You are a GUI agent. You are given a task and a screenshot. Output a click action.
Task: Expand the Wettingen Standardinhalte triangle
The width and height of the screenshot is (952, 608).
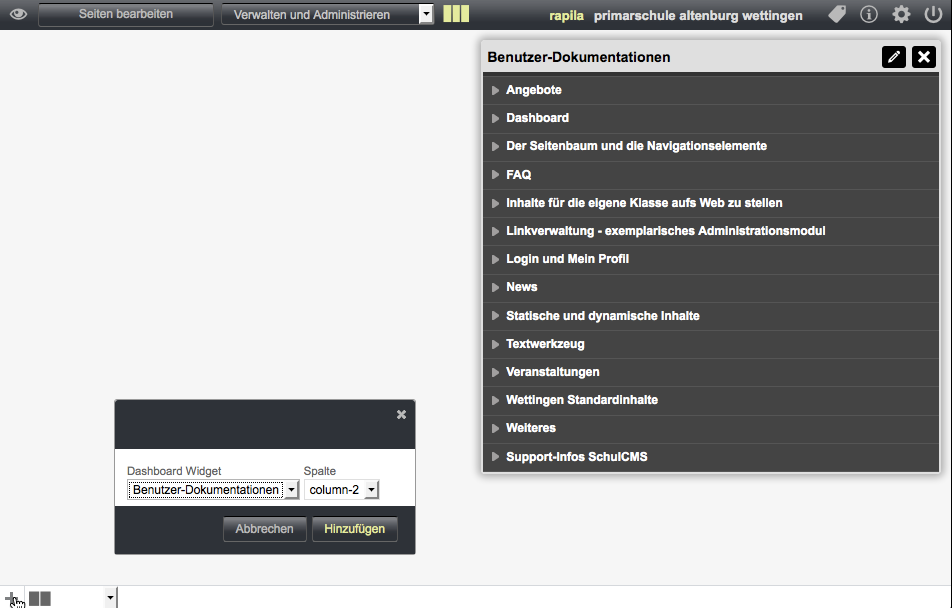pyautogui.click(x=495, y=400)
